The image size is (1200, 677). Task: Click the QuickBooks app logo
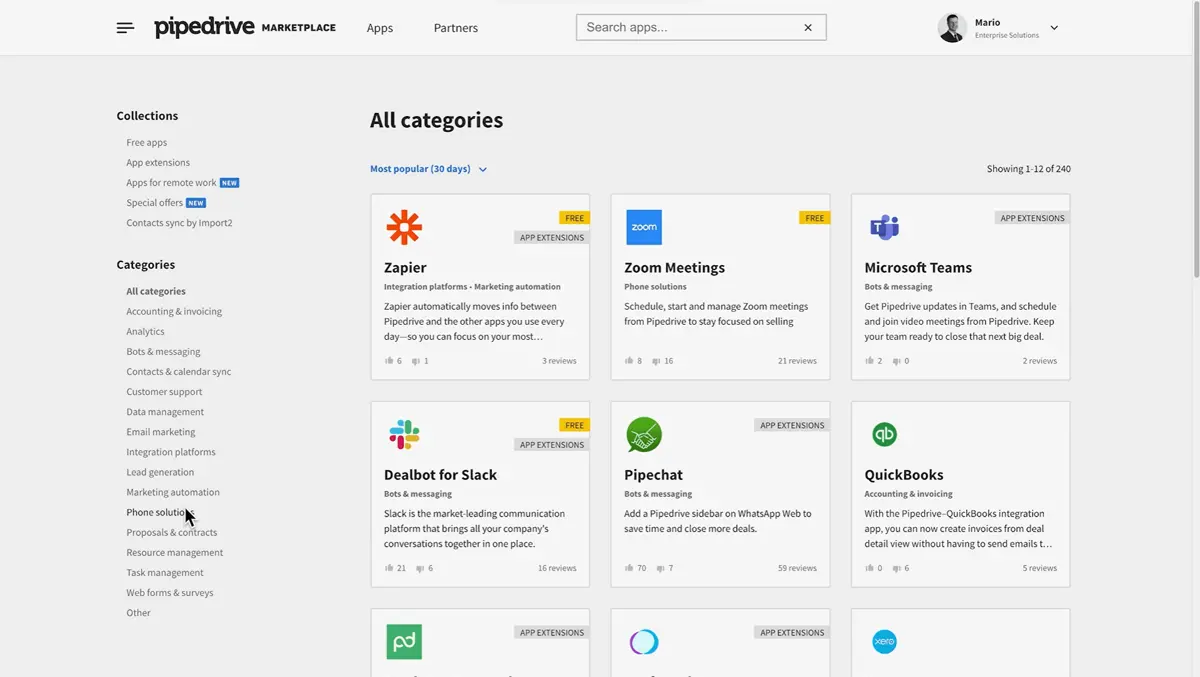tap(884, 435)
